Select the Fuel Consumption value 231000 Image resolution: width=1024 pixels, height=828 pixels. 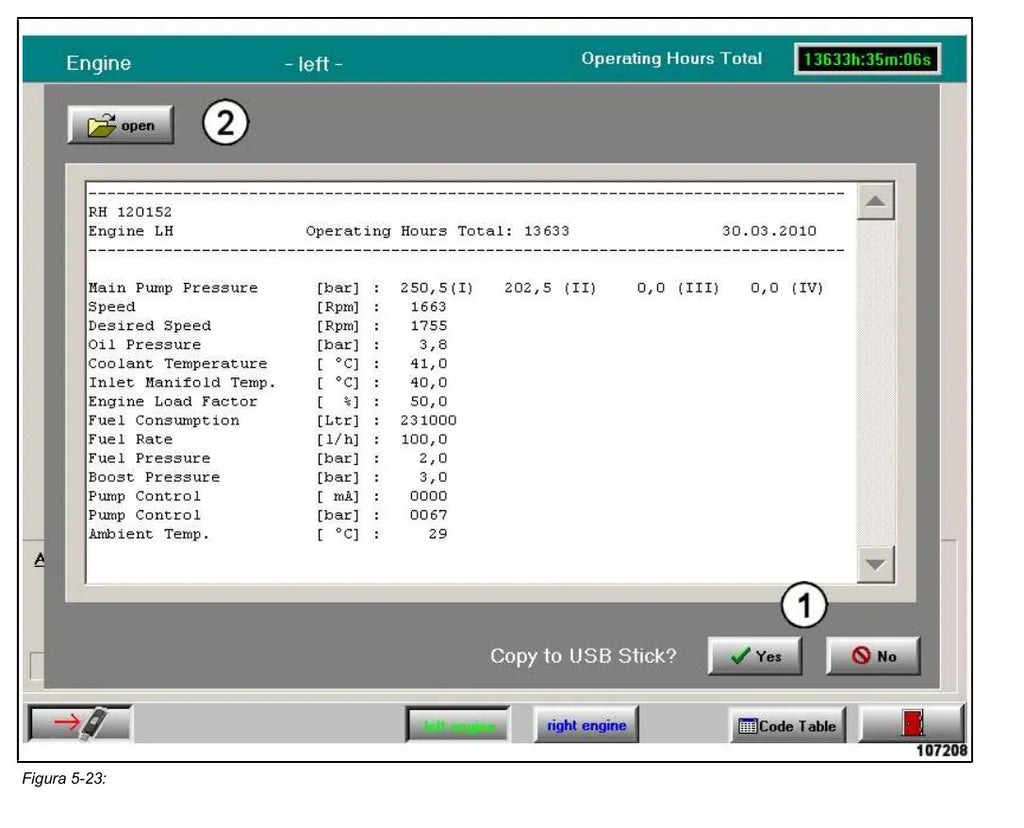(428, 421)
